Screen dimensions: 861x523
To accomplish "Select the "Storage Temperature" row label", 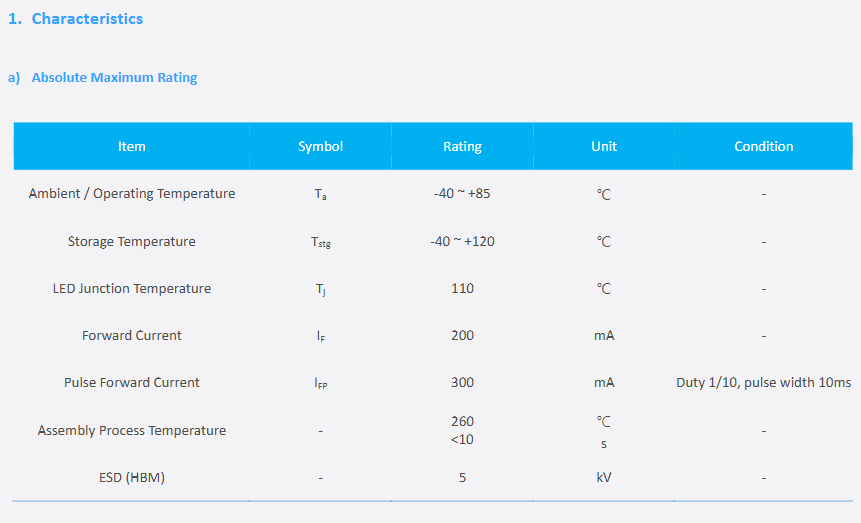I will pos(132,242).
